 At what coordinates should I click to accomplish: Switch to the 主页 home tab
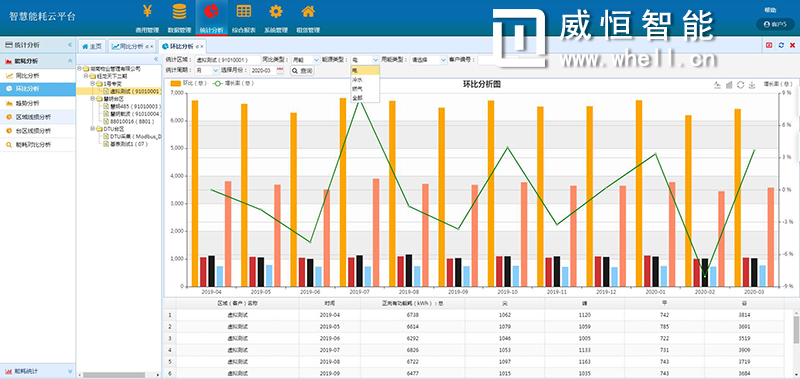tap(92, 46)
